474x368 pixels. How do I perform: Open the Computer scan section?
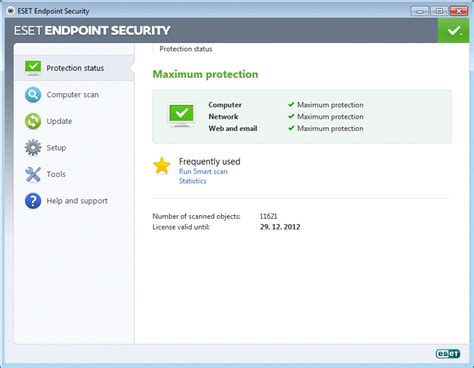[74, 95]
